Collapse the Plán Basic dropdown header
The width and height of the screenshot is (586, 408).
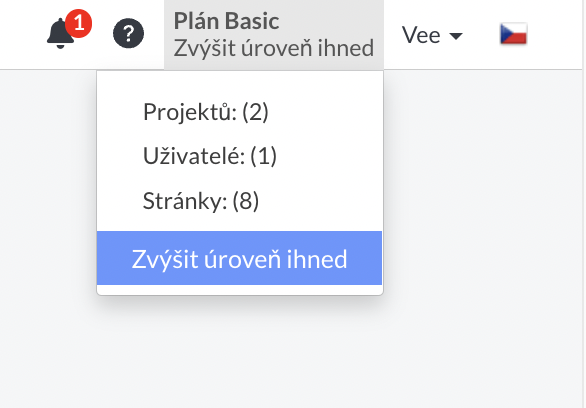pos(274,35)
